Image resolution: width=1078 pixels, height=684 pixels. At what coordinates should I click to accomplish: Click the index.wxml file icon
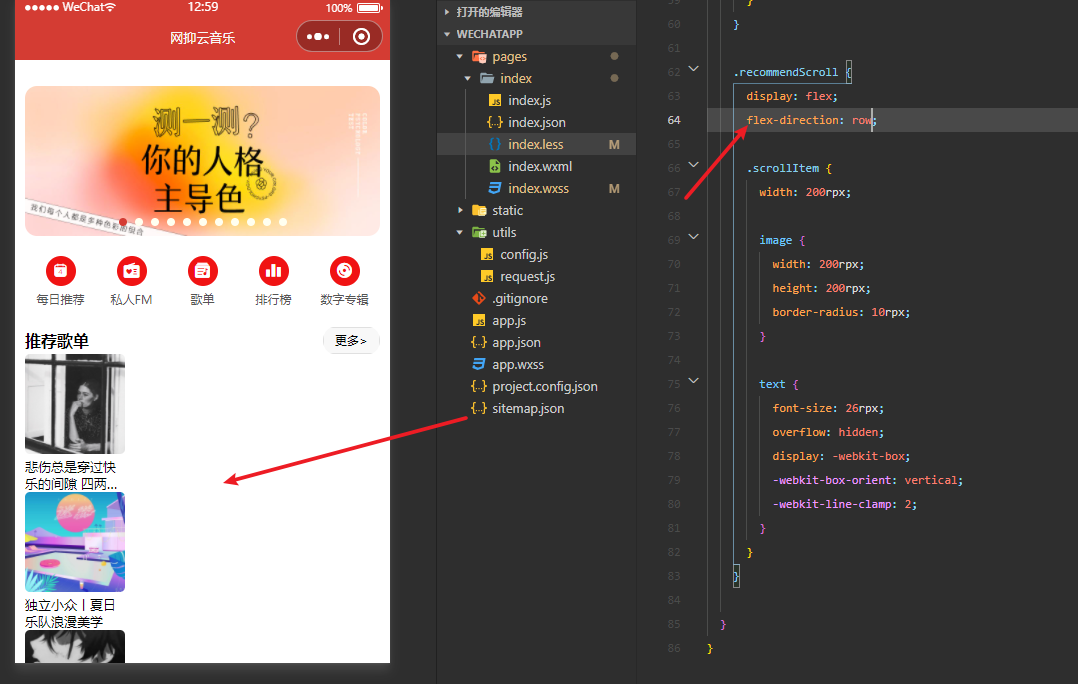point(495,166)
